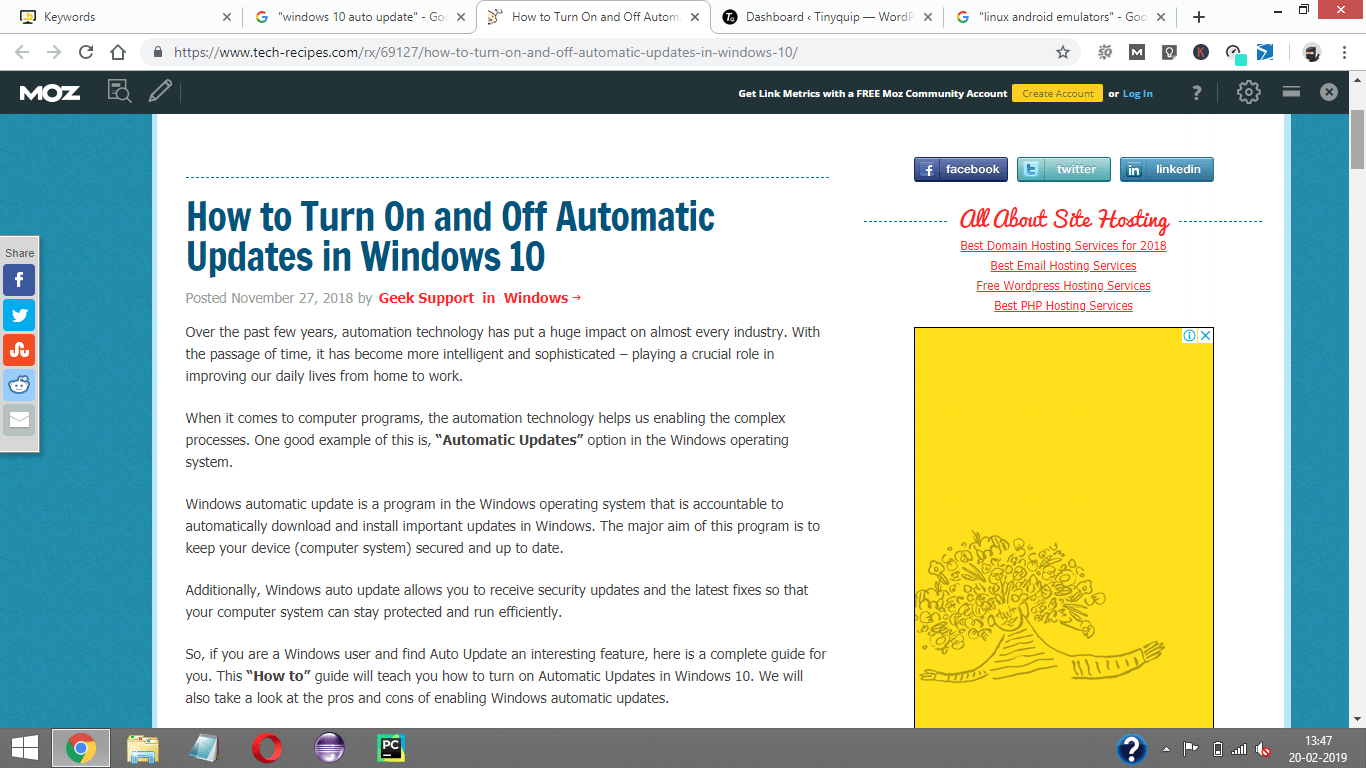Show hidden system tray icons
The image size is (1366, 768).
(x=1166, y=749)
